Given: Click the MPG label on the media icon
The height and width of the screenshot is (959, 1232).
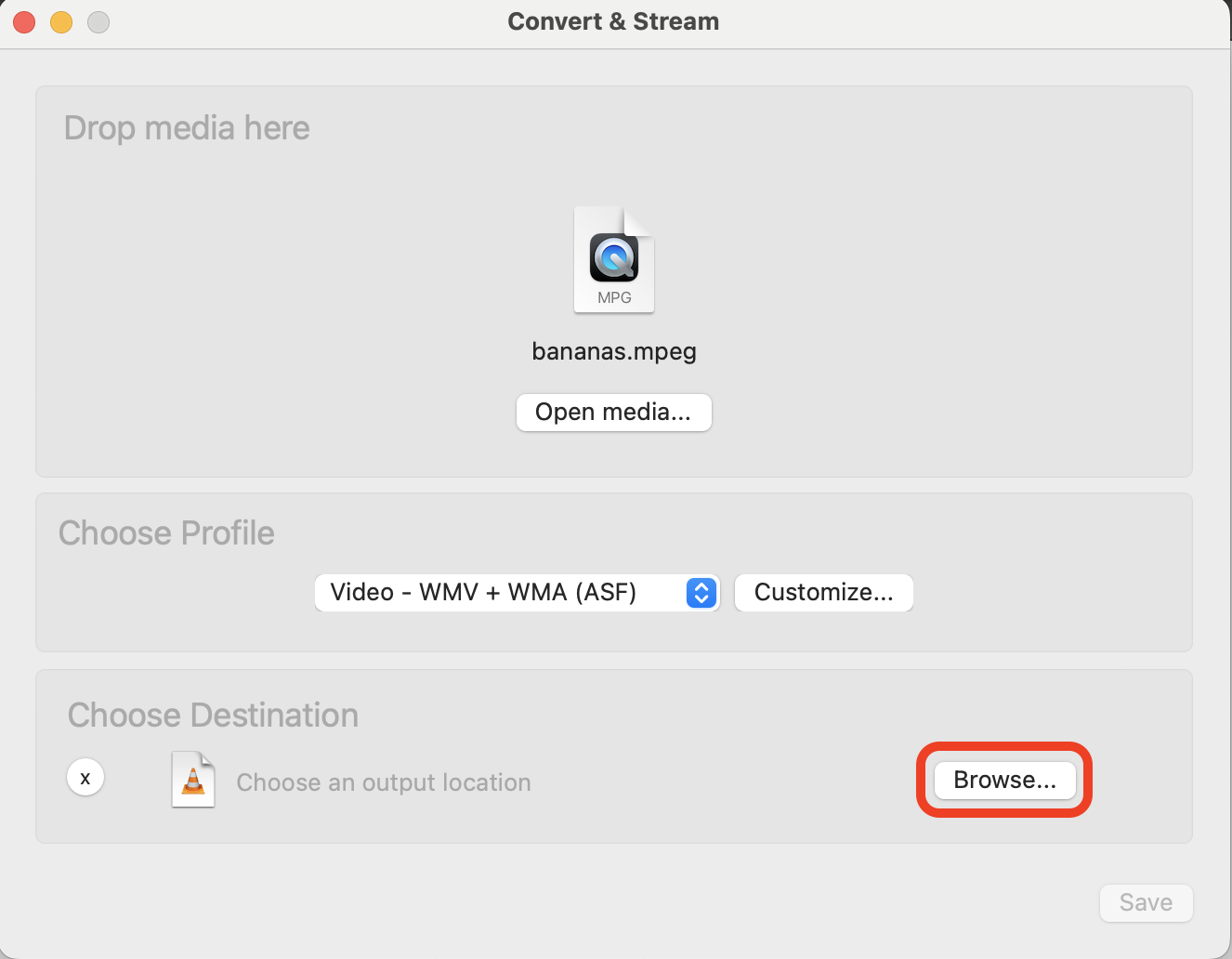Looking at the screenshot, I should (x=614, y=297).
